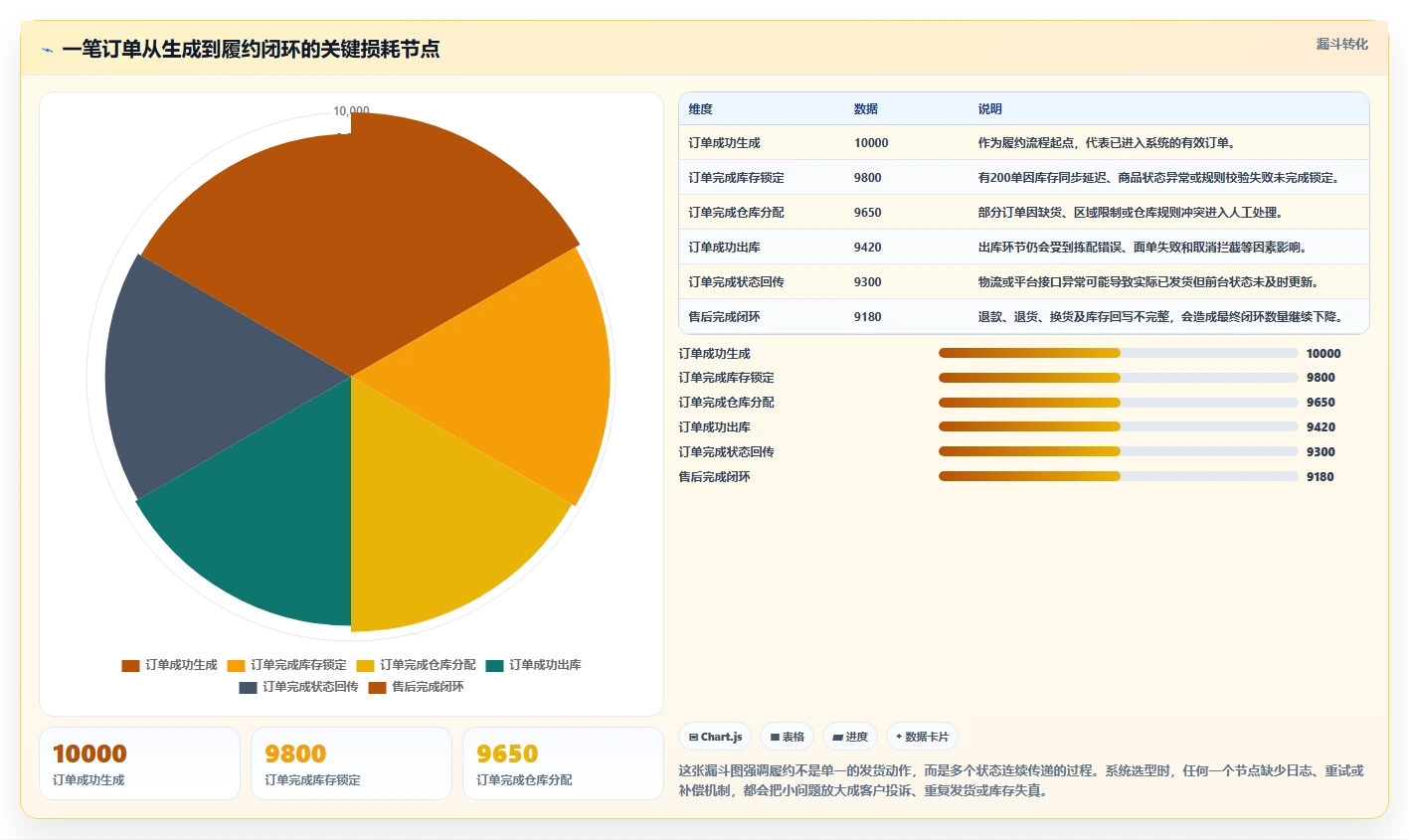Toggle the 订单完成库存锁定 chart legend entry
This screenshot has width=1409, height=840.
(x=286, y=665)
